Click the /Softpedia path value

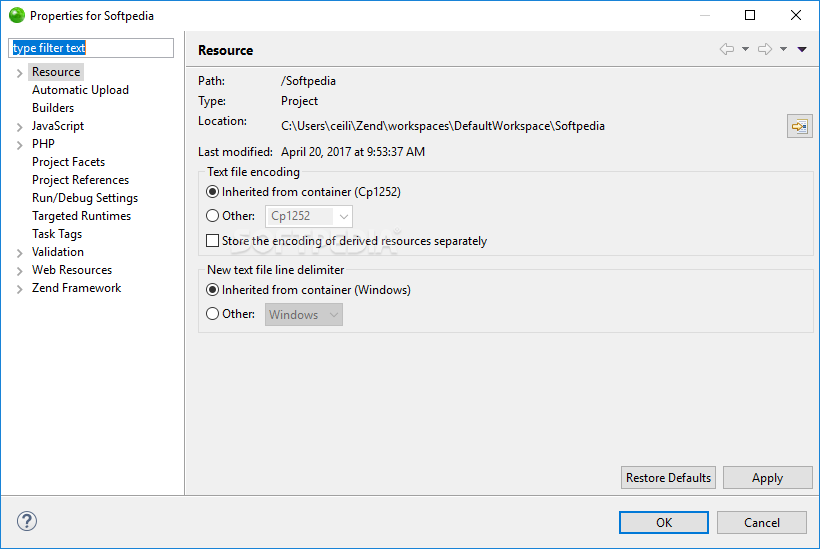pyautogui.click(x=308, y=81)
